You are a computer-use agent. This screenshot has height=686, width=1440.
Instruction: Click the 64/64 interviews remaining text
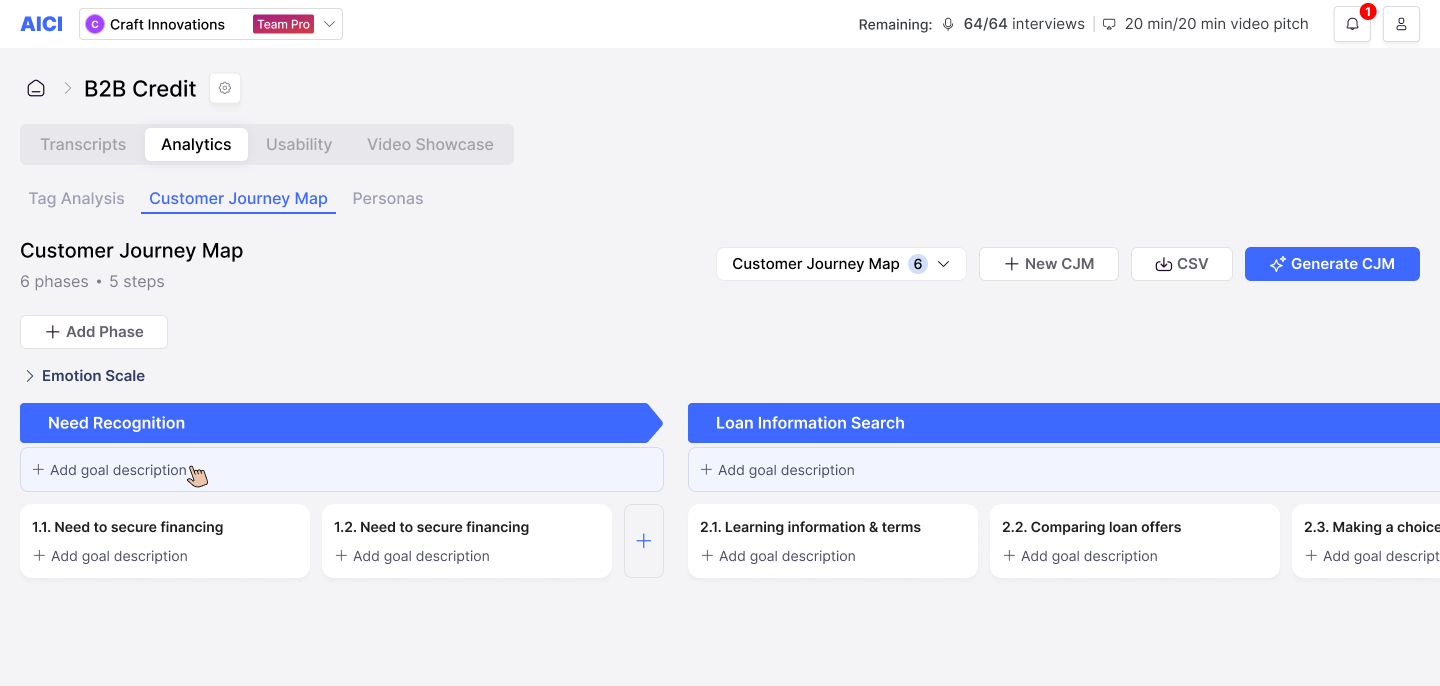pyautogui.click(x=1024, y=24)
